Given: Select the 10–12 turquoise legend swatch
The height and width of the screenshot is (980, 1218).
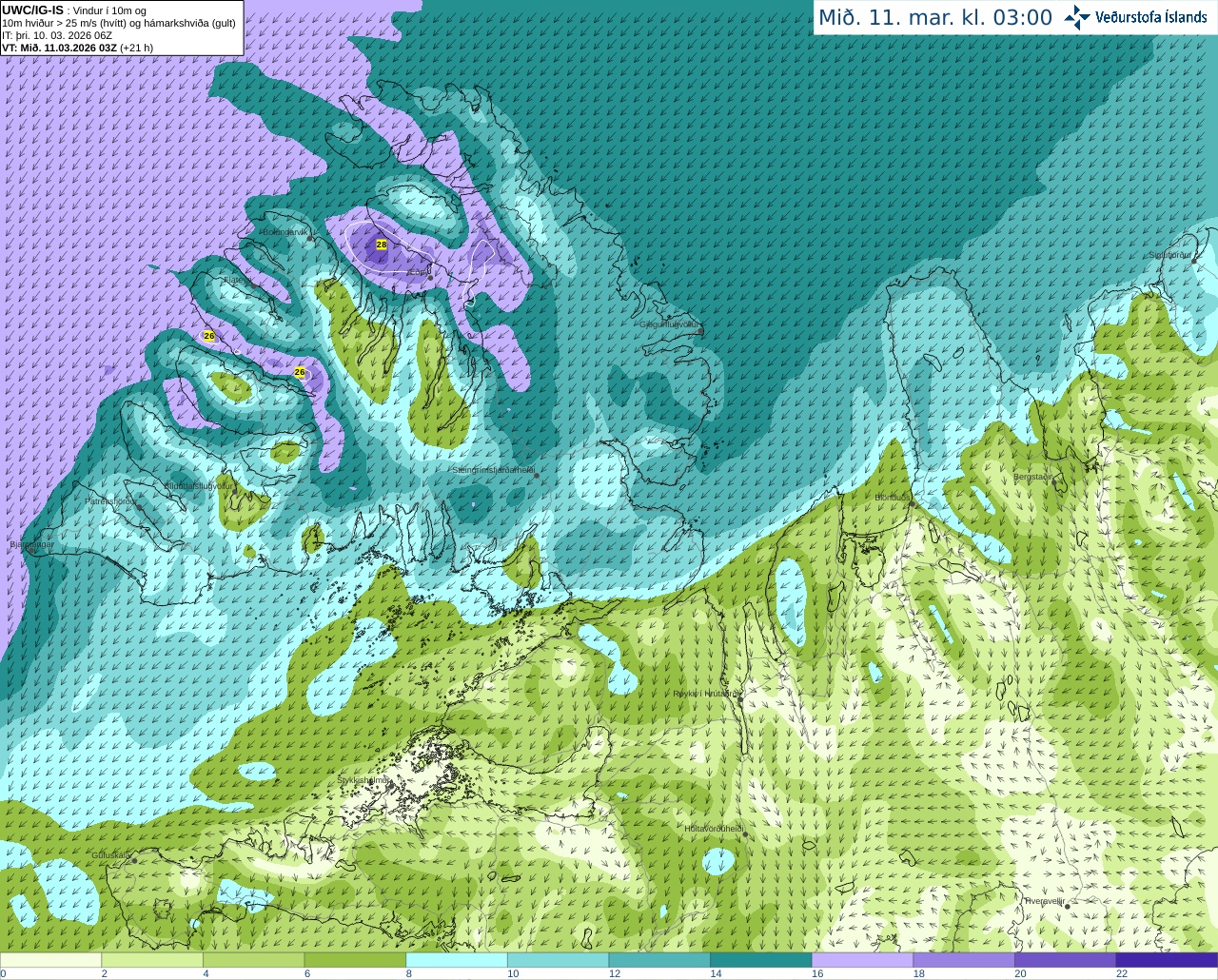Looking at the screenshot, I should click(558, 960).
